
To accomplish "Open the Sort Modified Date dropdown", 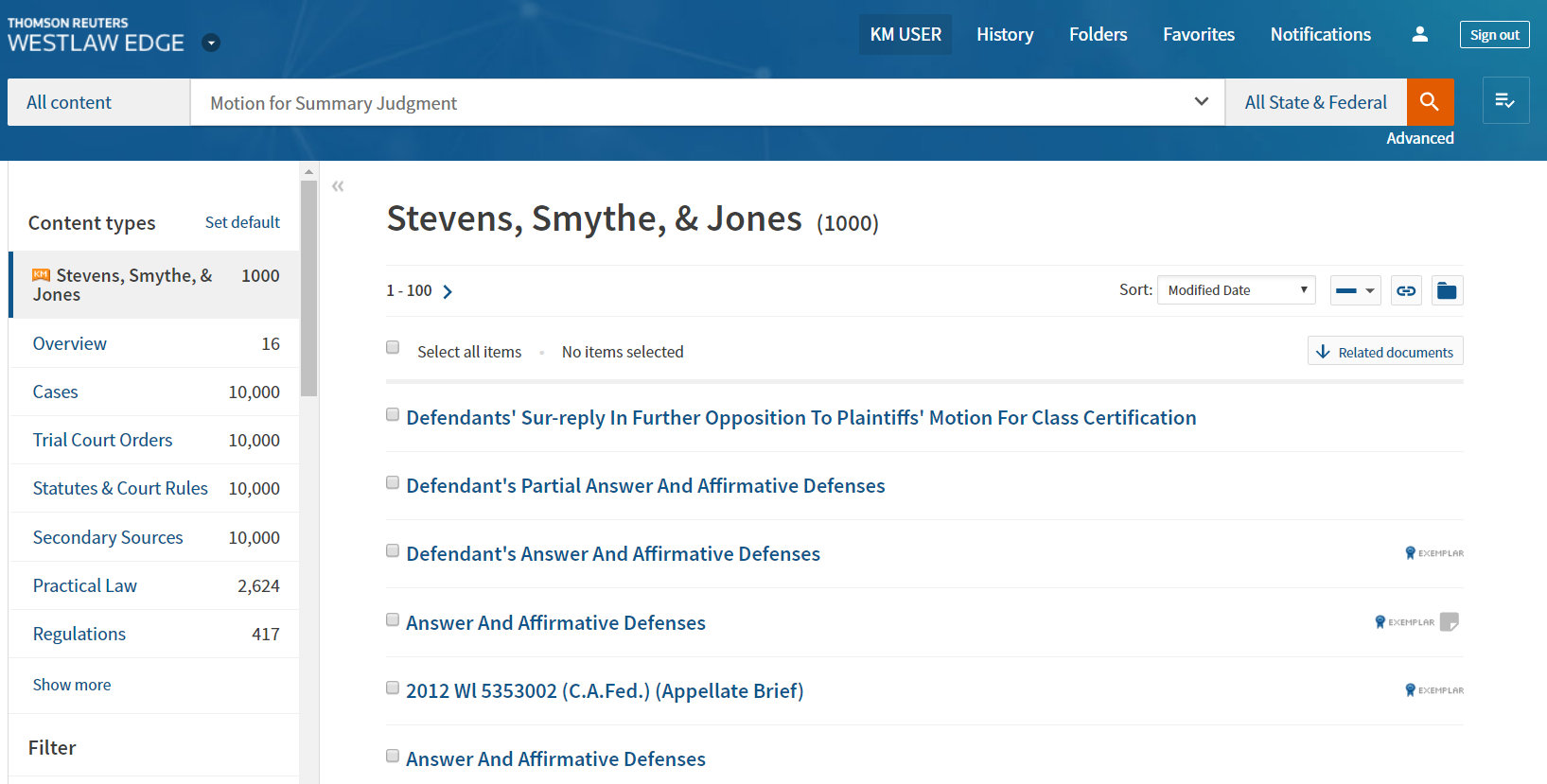I will (1237, 290).
